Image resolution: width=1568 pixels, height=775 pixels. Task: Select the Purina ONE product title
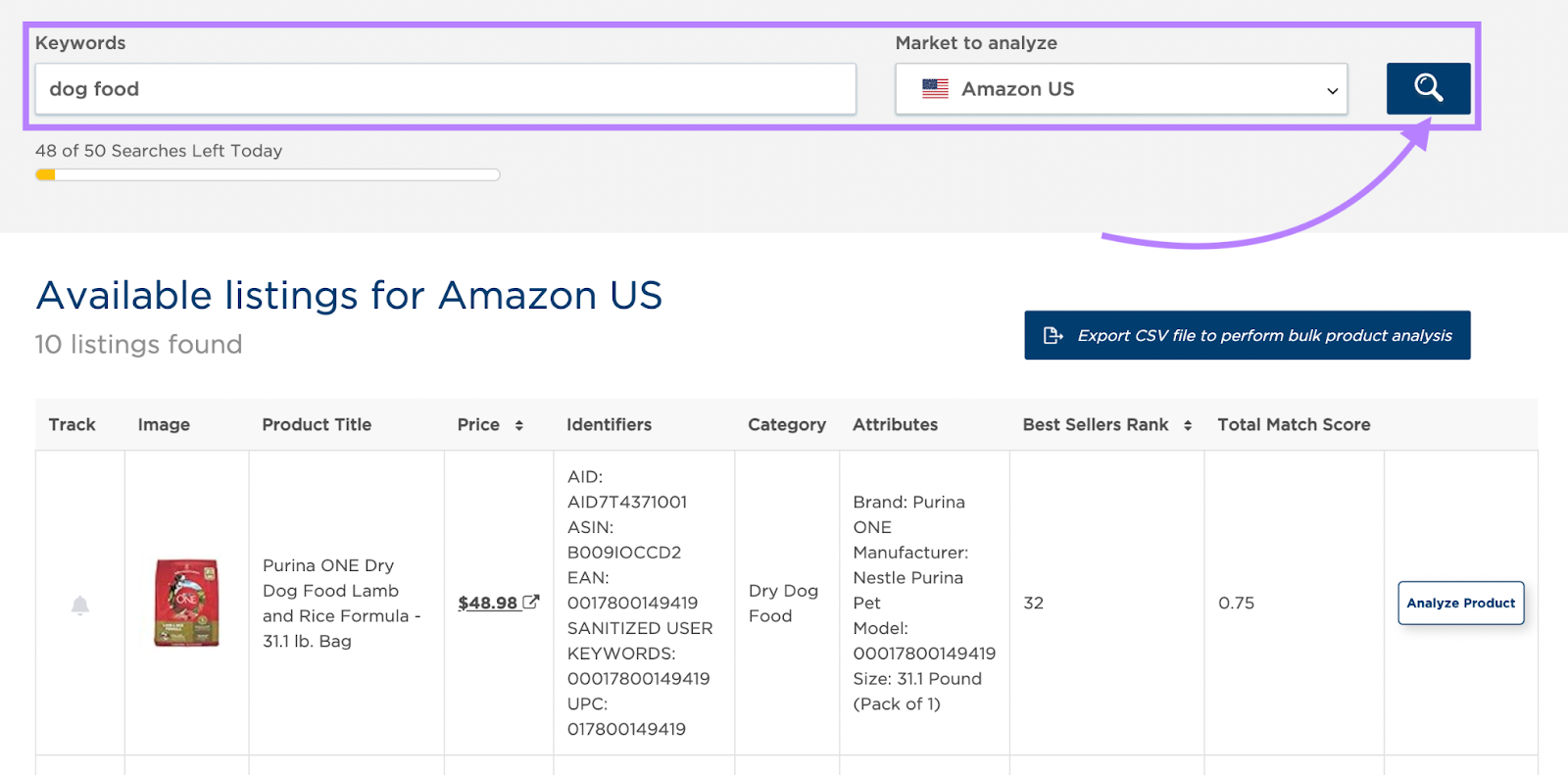tap(341, 603)
